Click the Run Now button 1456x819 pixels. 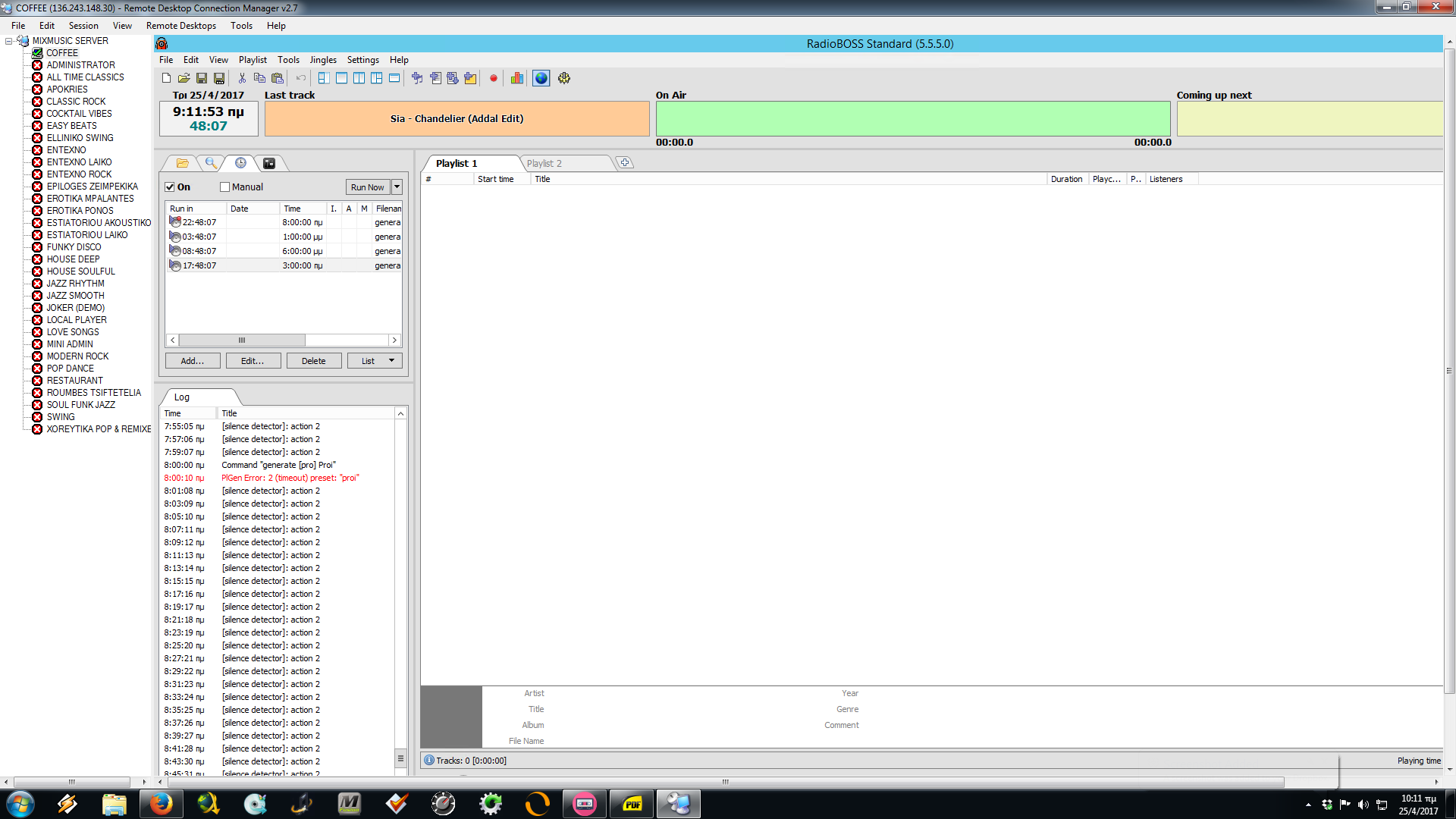pyautogui.click(x=368, y=187)
